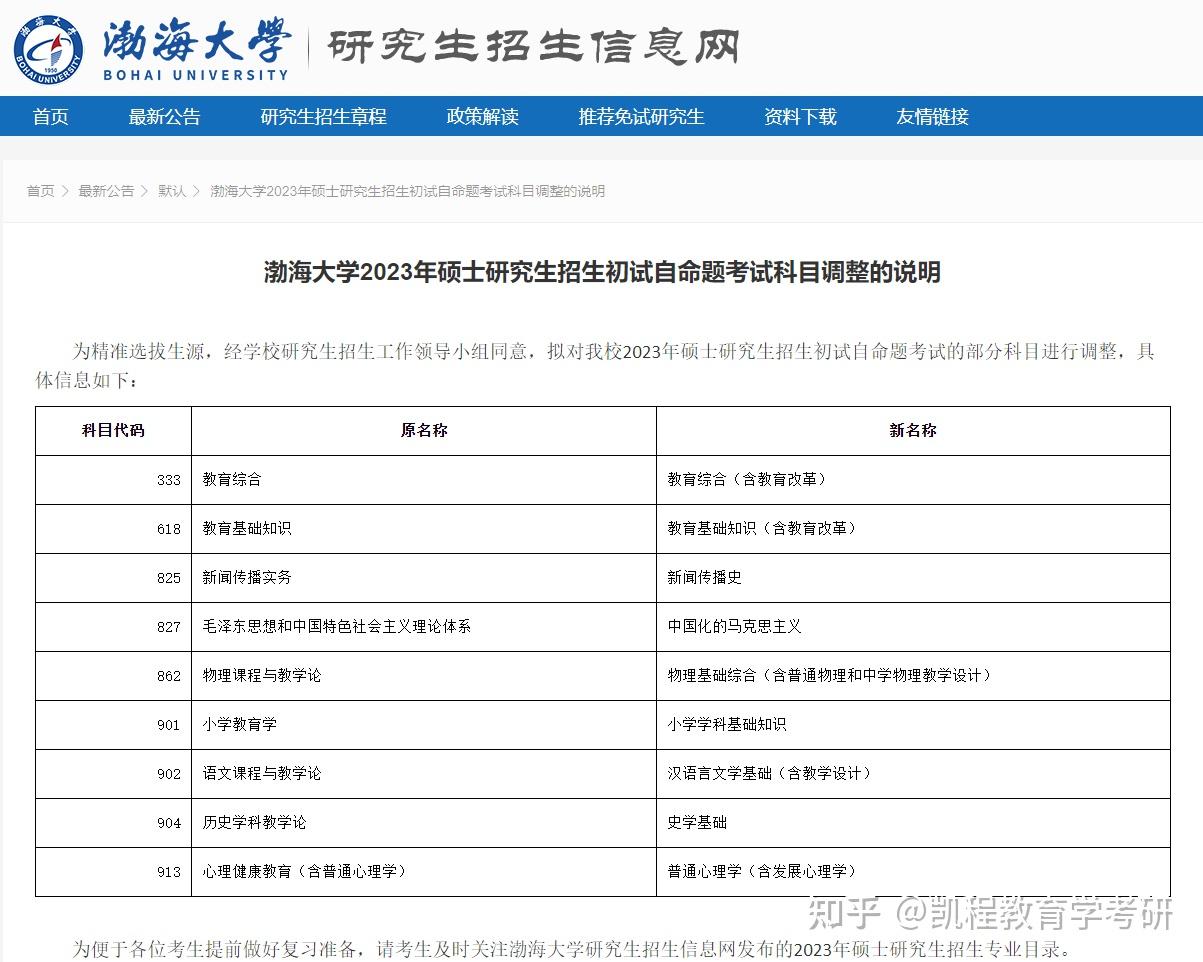Screen dimensions: 1203x962
Task: Click the 最新公告 breadcrumb link
Action: (x=106, y=191)
